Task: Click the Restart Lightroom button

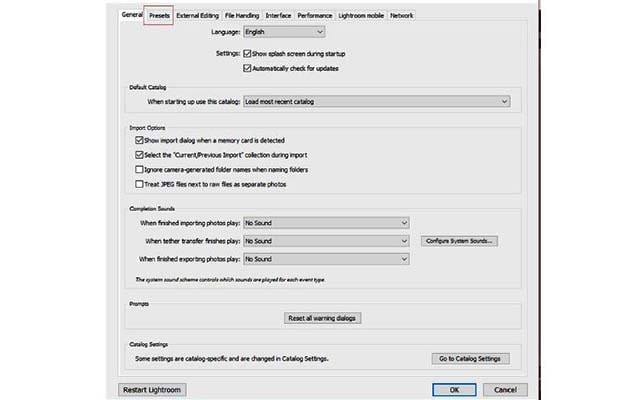Action: [152, 390]
